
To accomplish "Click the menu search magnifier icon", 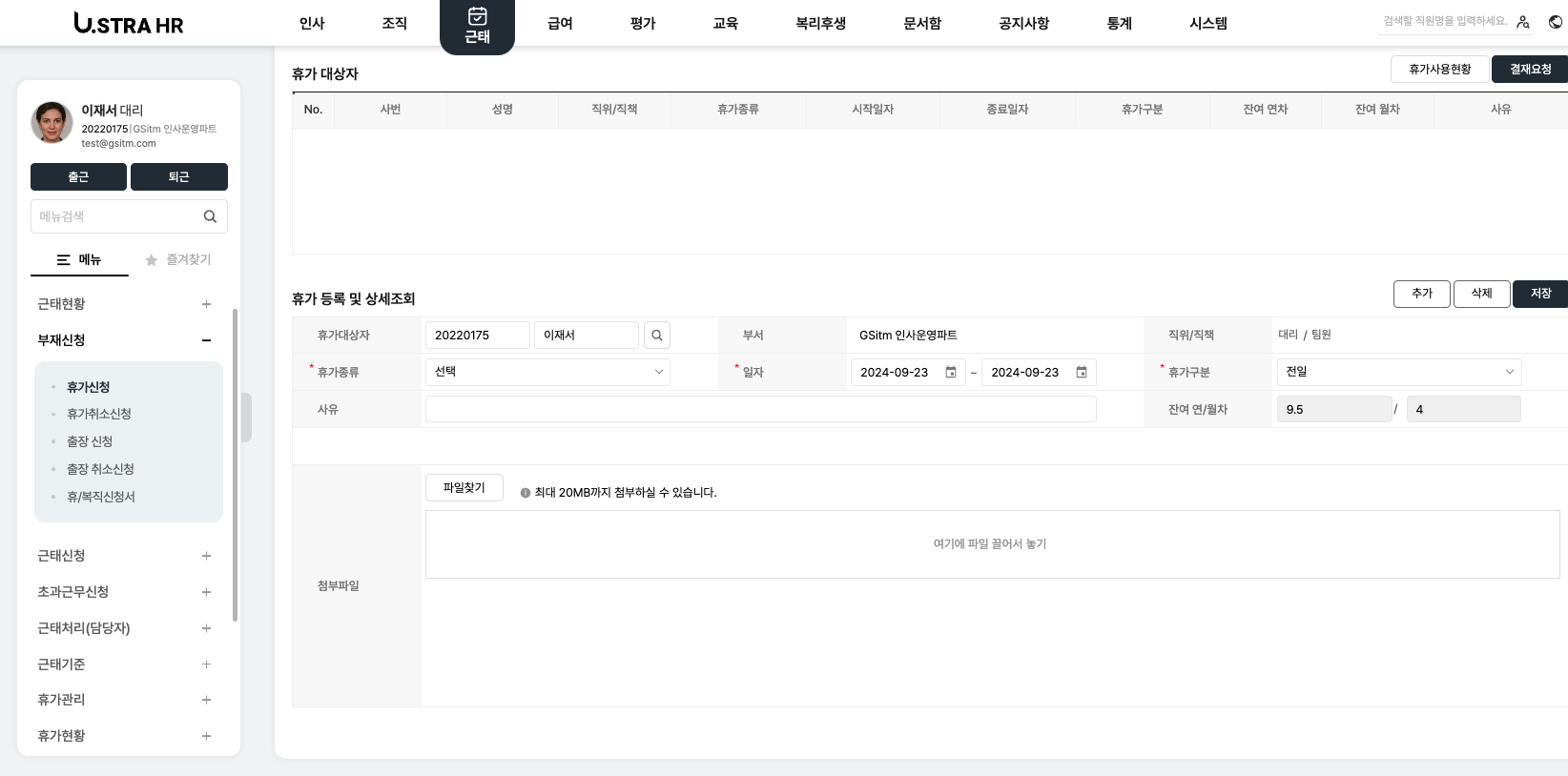I will point(210,216).
